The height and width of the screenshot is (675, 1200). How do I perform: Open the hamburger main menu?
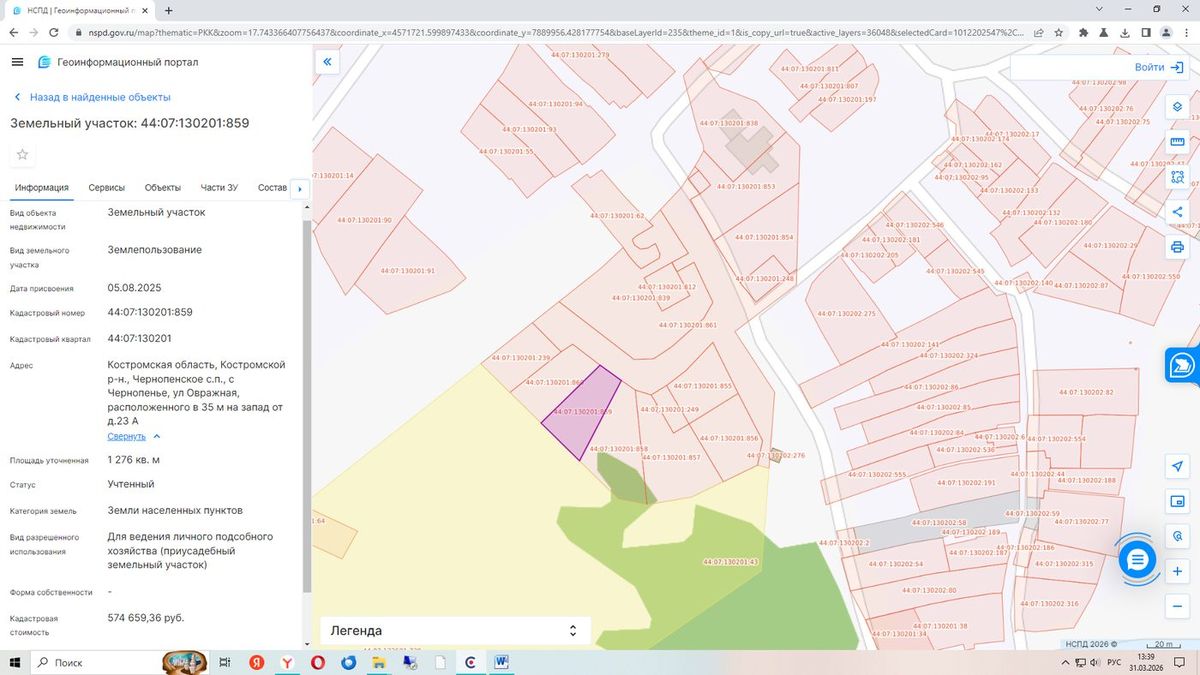(17, 62)
